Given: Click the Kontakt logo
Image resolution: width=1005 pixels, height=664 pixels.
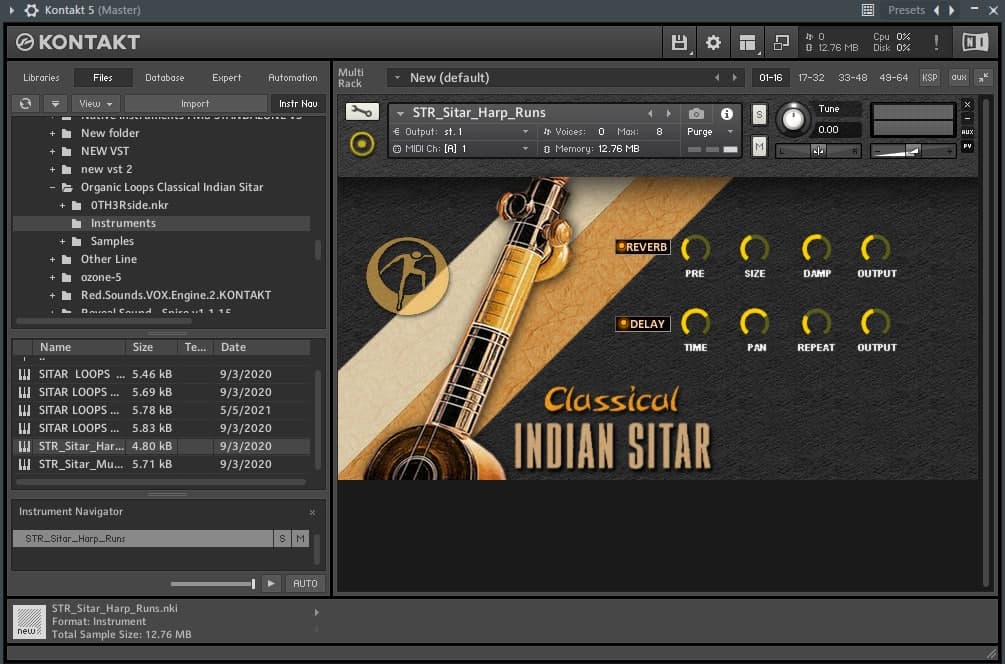Looking at the screenshot, I should (x=78, y=42).
